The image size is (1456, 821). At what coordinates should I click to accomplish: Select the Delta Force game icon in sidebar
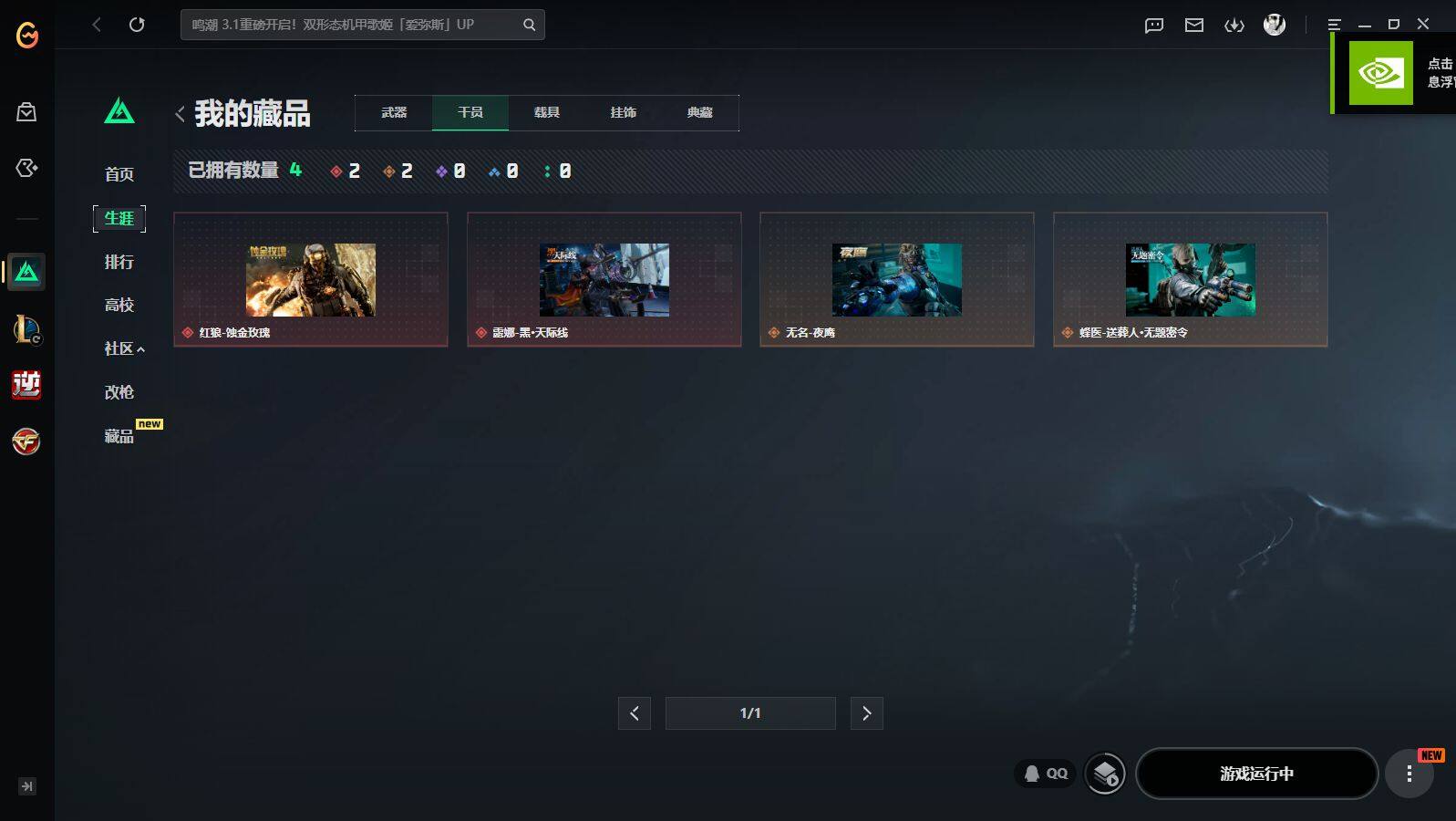tap(26, 272)
